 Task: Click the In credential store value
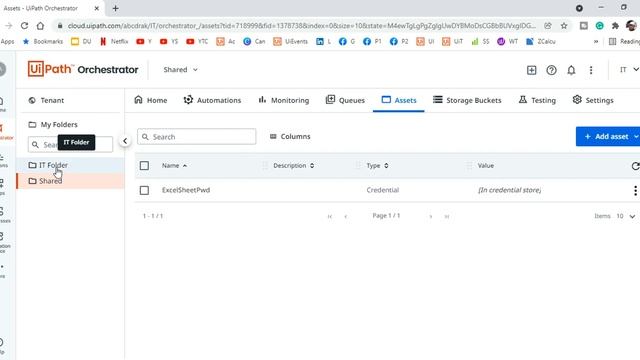click(509, 190)
